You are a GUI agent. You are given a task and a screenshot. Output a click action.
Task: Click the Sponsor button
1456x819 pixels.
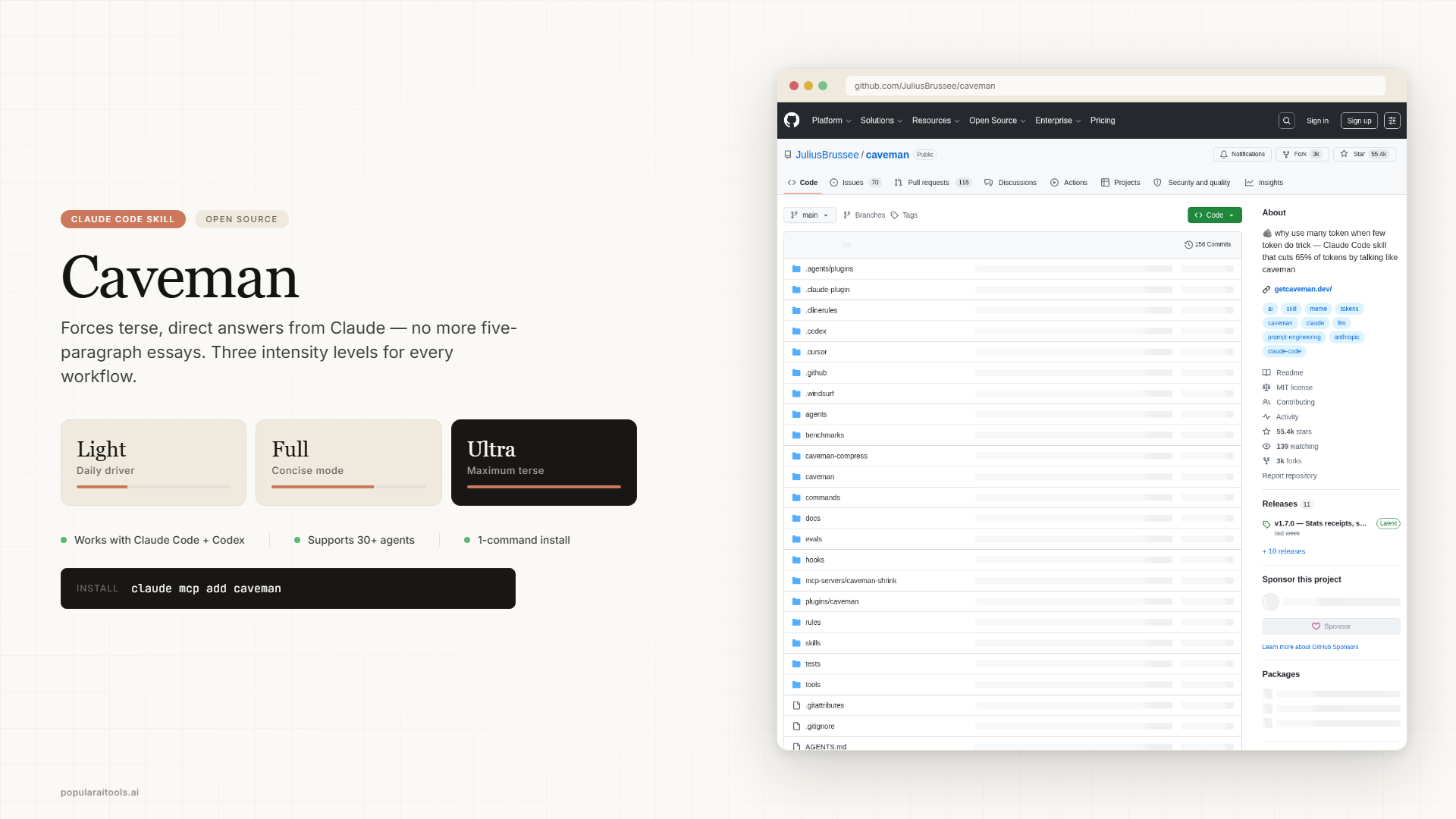pyautogui.click(x=1331, y=626)
